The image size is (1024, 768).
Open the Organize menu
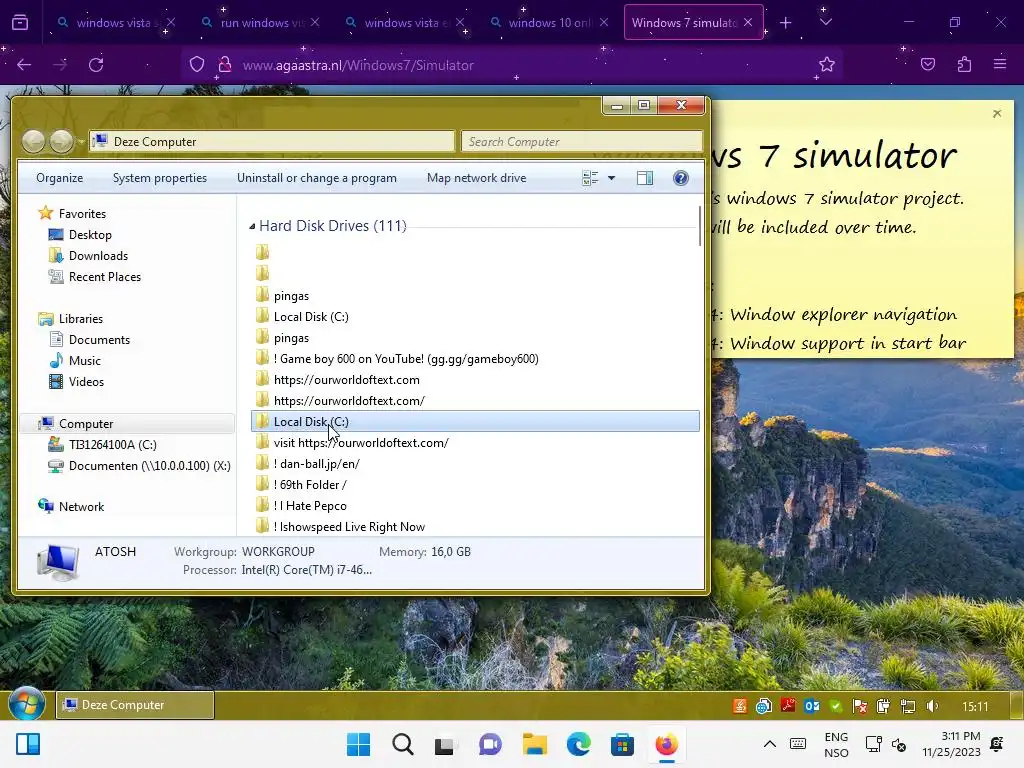pyautogui.click(x=59, y=178)
